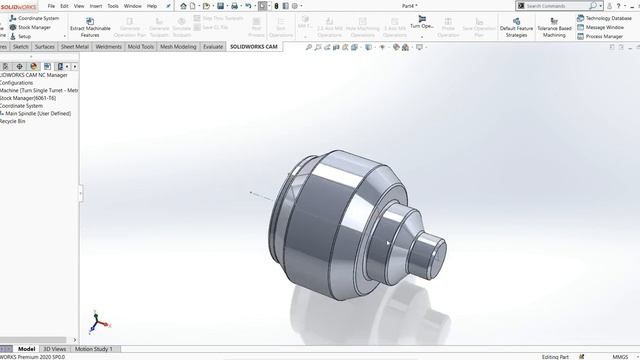The image size is (640, 360).
Task: Select Stock Manager[6061-T6] tree item
Action: pyautogui.click(x=28, y=98)
